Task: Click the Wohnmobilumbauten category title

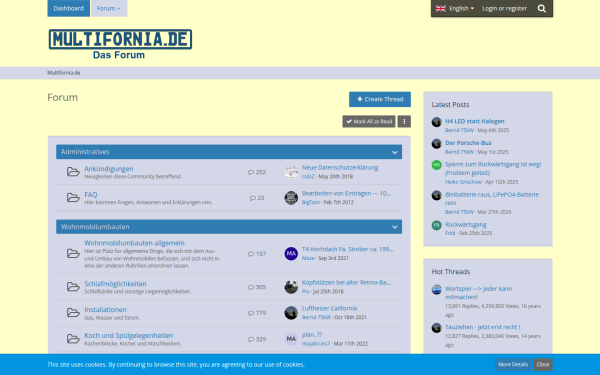Action: 95,227
